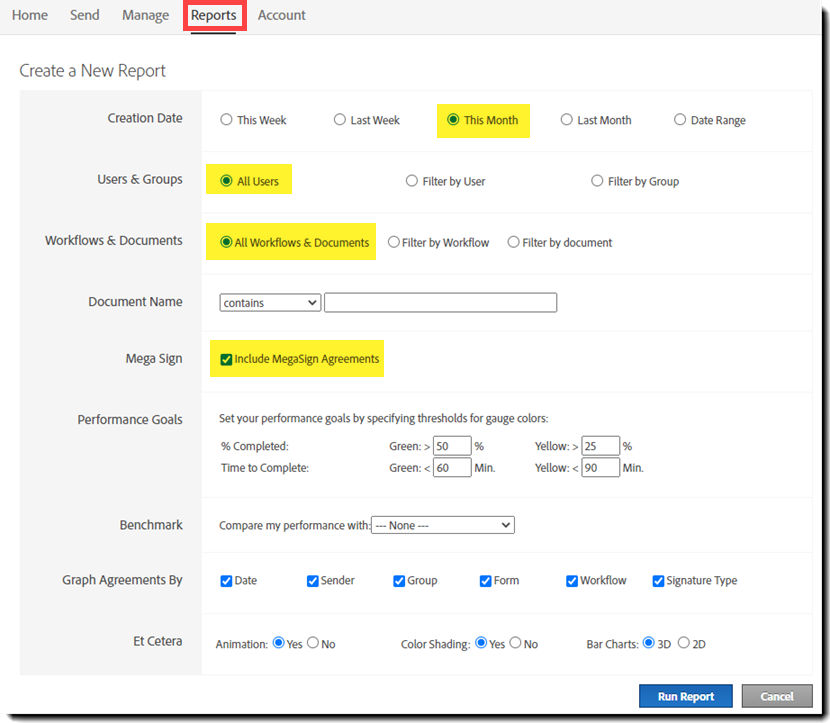This screenshot has height=723, width=830.
Task: Select Filter by document option
Action: click(513, 242)
